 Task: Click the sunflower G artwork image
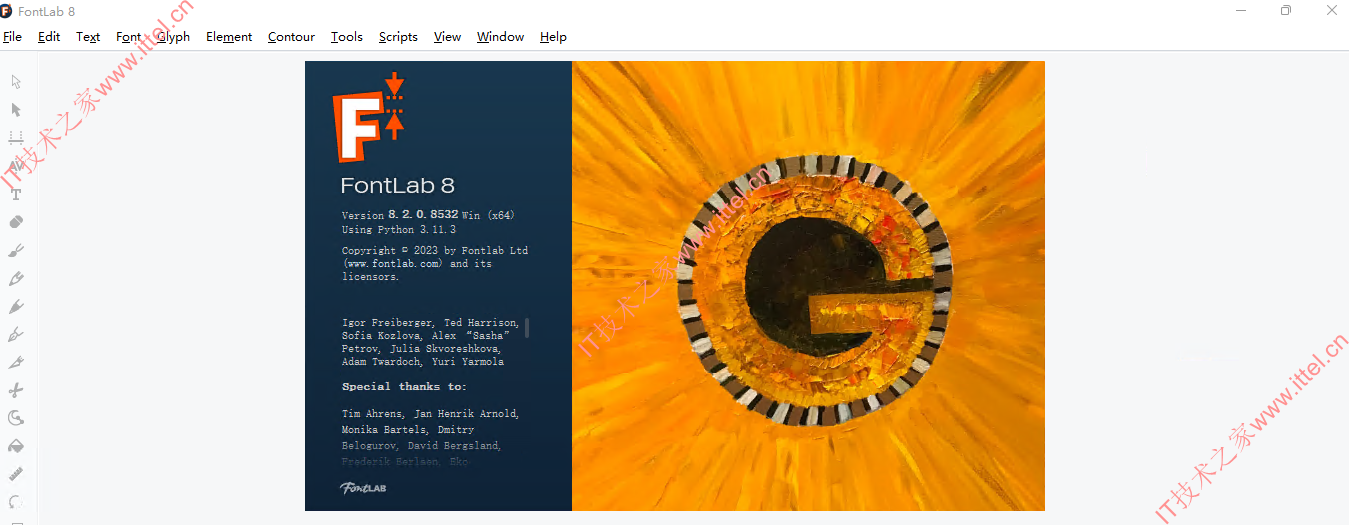click(x=808, y=286)
